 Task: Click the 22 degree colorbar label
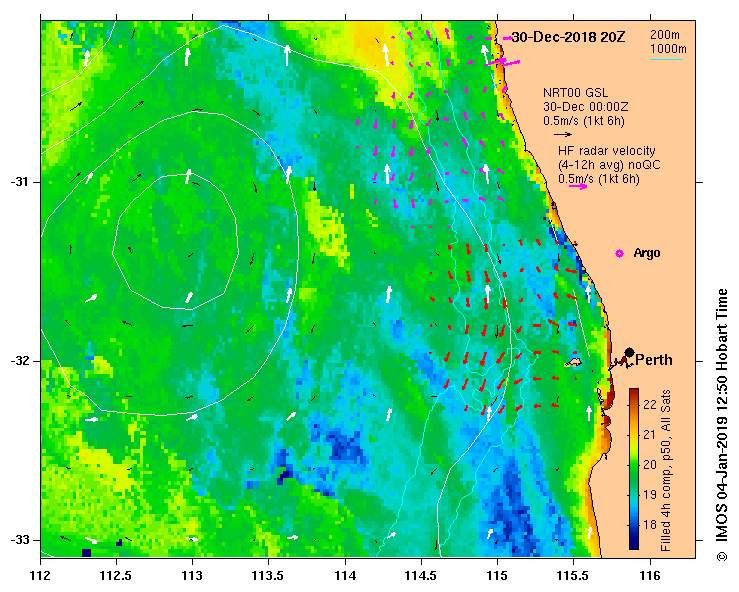click(x=649, y=404)
